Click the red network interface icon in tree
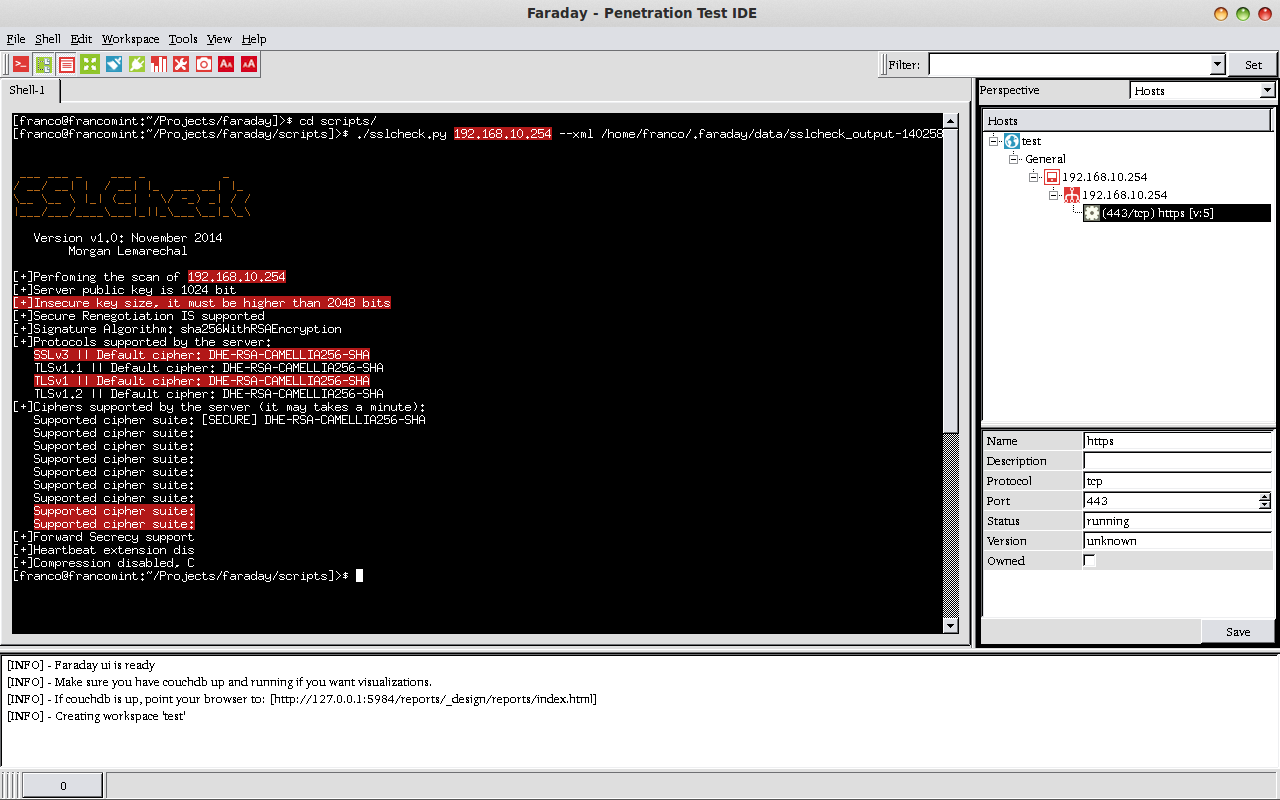The width and height of the screenshot is (1280, 800). click(x=1071, y=195)
